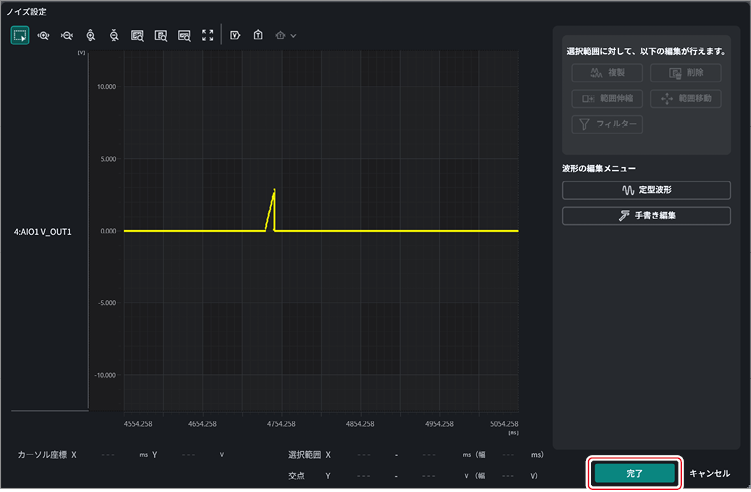Click the 範囲伸縮 button
This screenshot has width=751, height=492.
(607, 99)
